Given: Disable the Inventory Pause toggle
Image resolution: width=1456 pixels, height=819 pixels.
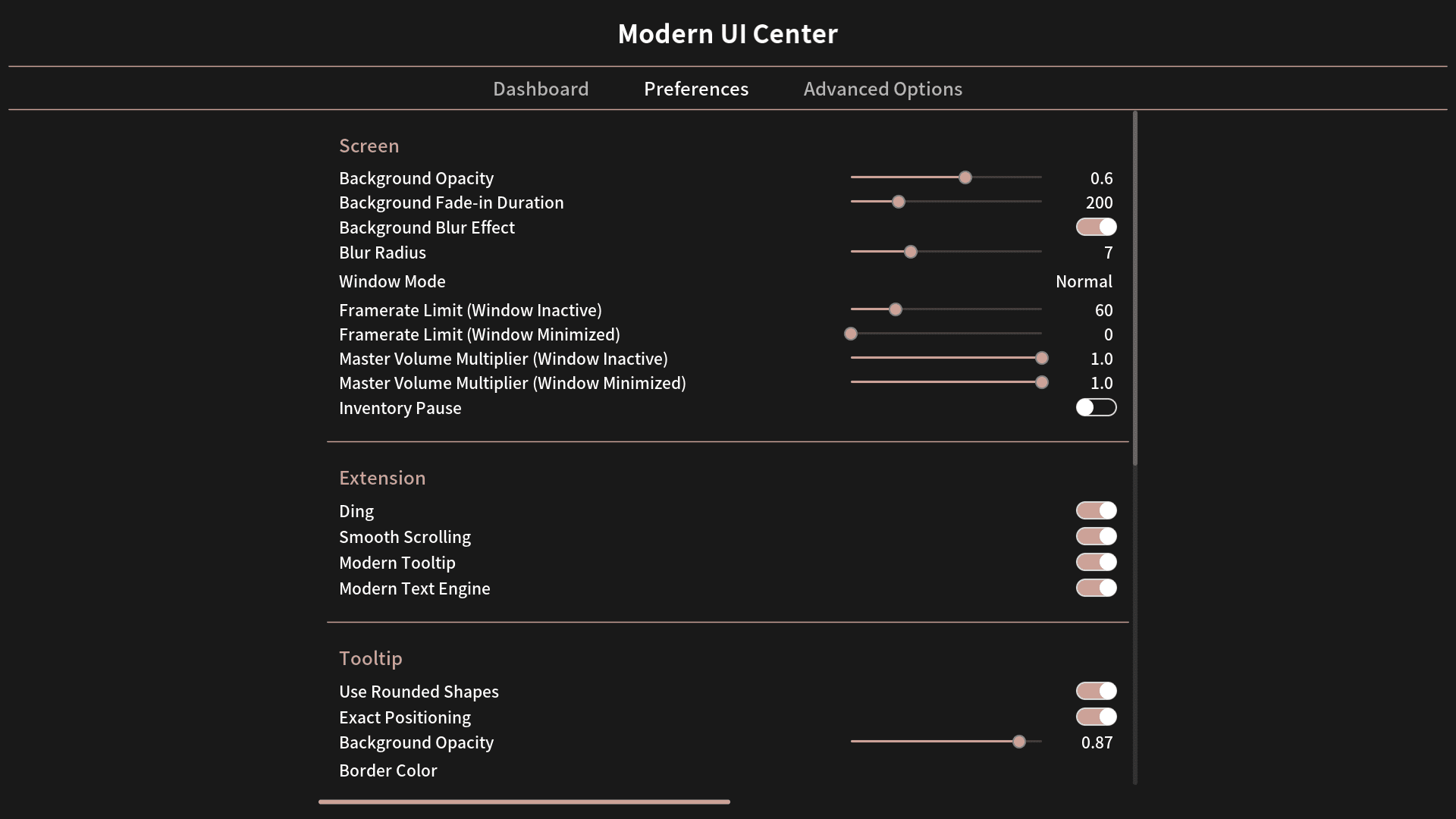Looking at the screenshot, I should (1096, 408).
